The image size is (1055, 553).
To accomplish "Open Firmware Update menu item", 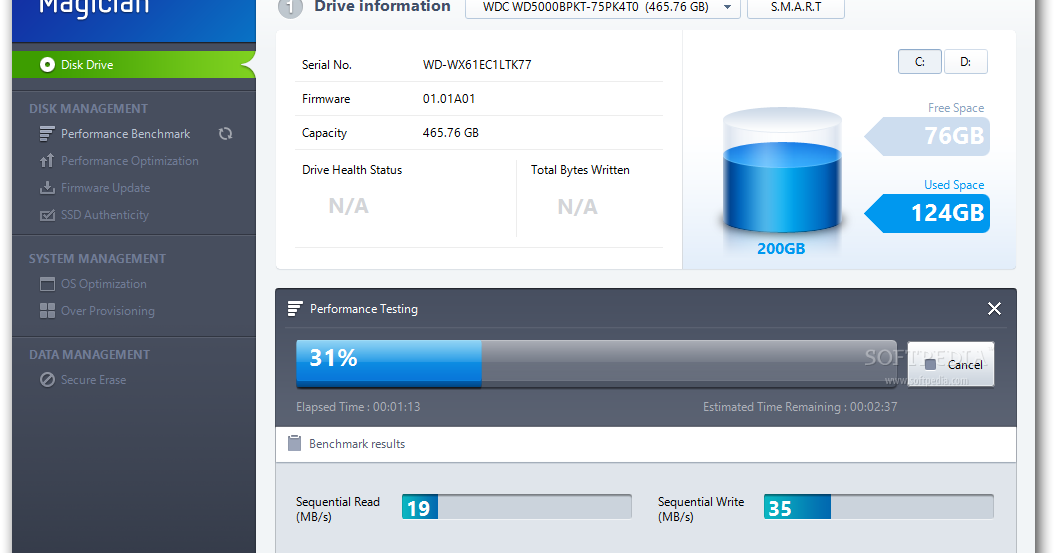I will (x=105, y=188).
